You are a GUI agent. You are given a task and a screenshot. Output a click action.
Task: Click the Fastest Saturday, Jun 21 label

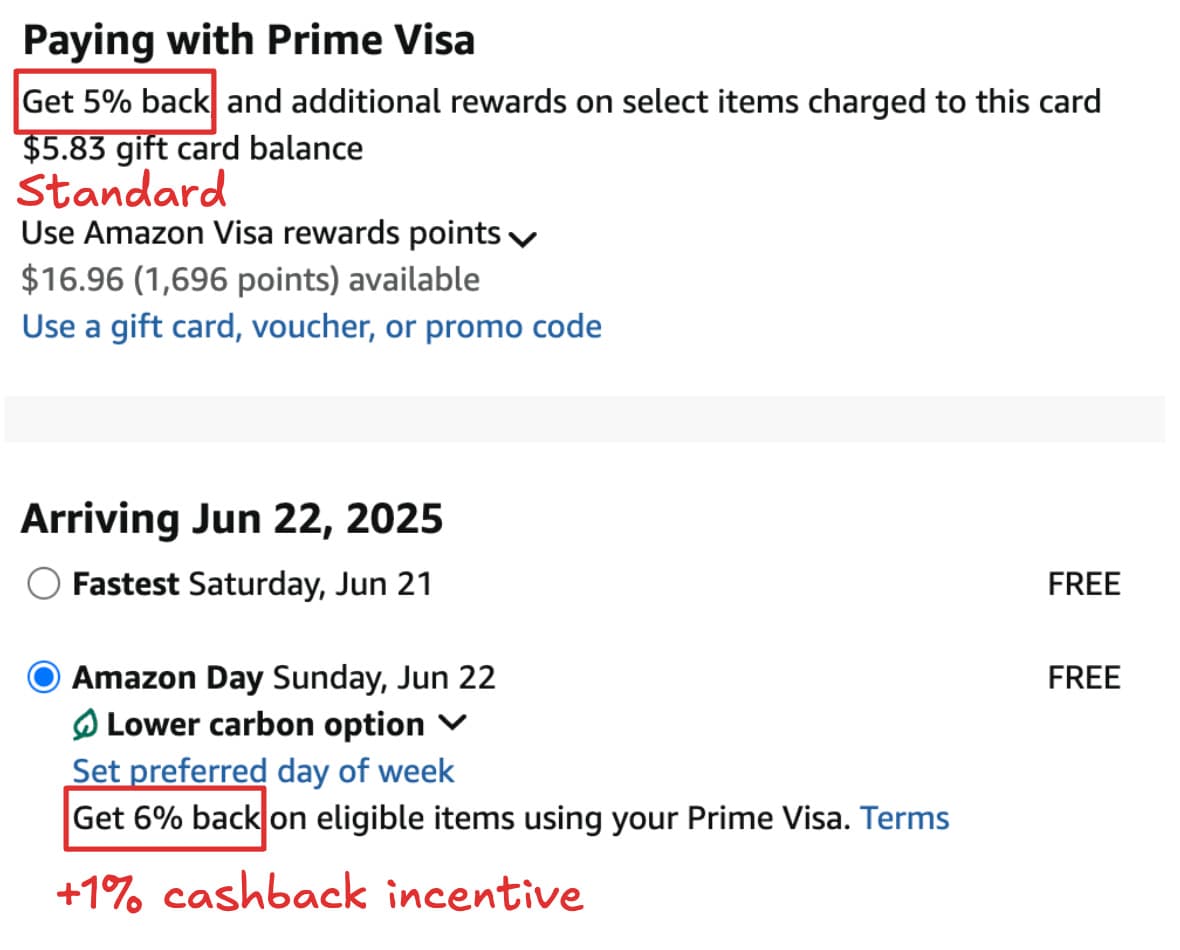point(252,584)
